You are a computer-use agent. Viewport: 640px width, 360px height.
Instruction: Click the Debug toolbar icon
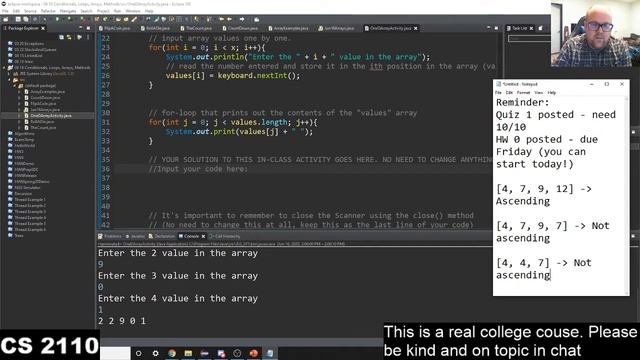pyautogui.click(x=45, y=19)
